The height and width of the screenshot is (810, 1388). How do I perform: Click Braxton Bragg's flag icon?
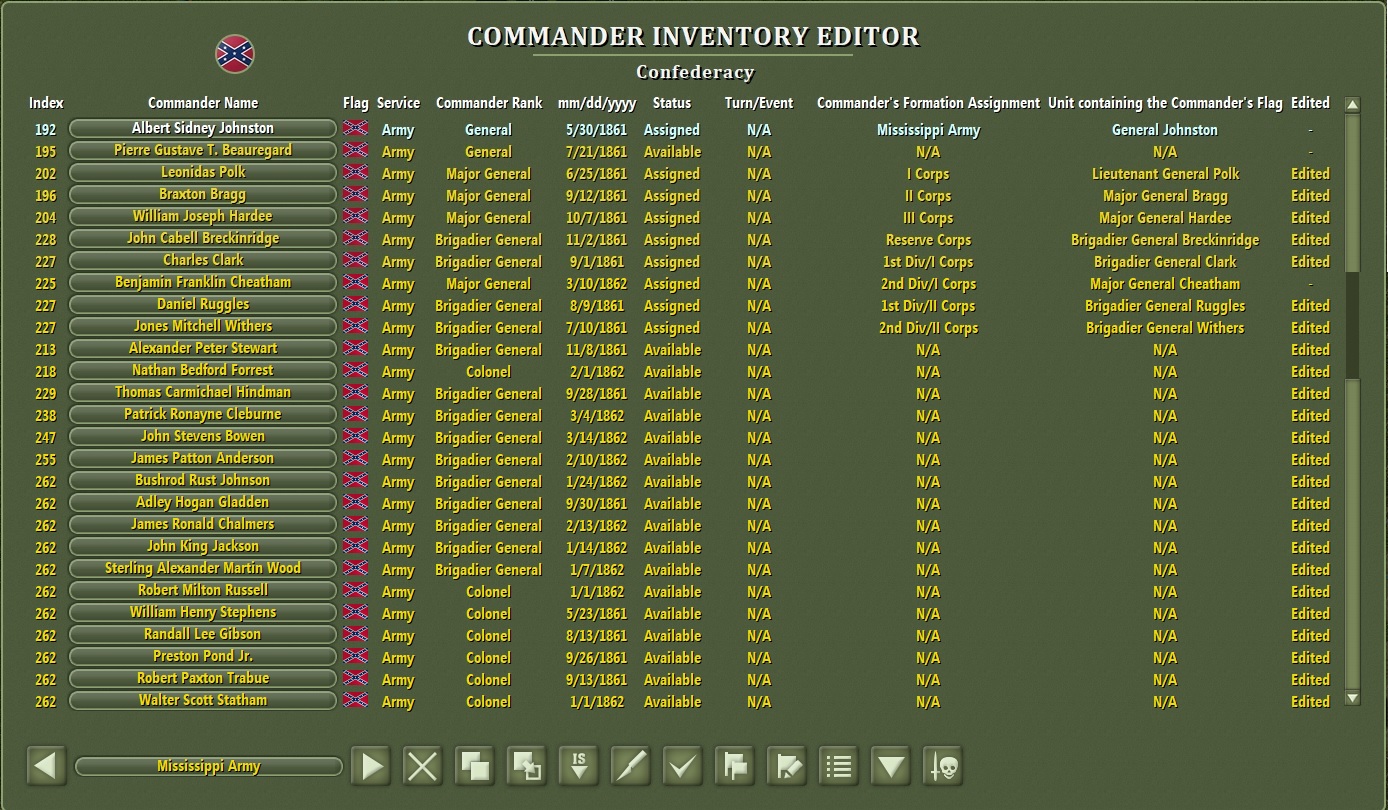point(355,194)
